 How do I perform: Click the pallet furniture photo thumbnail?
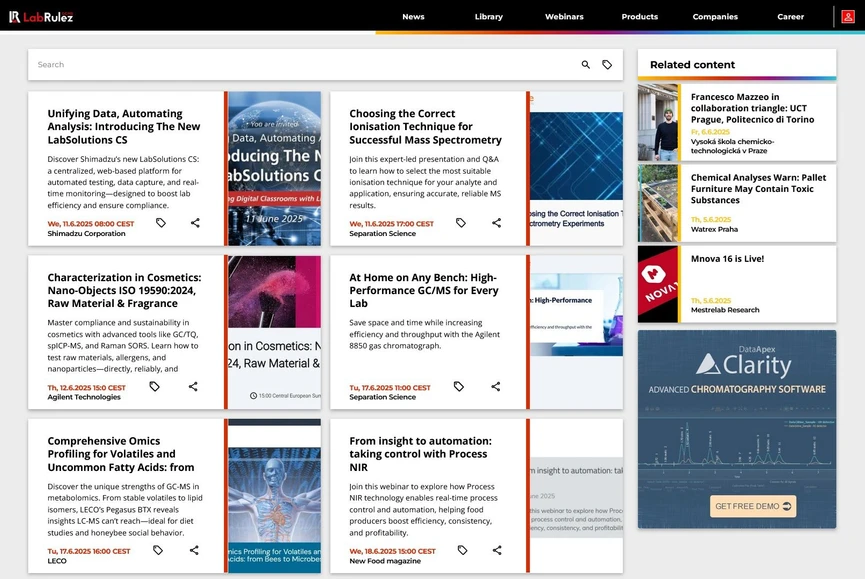[658, 203]
